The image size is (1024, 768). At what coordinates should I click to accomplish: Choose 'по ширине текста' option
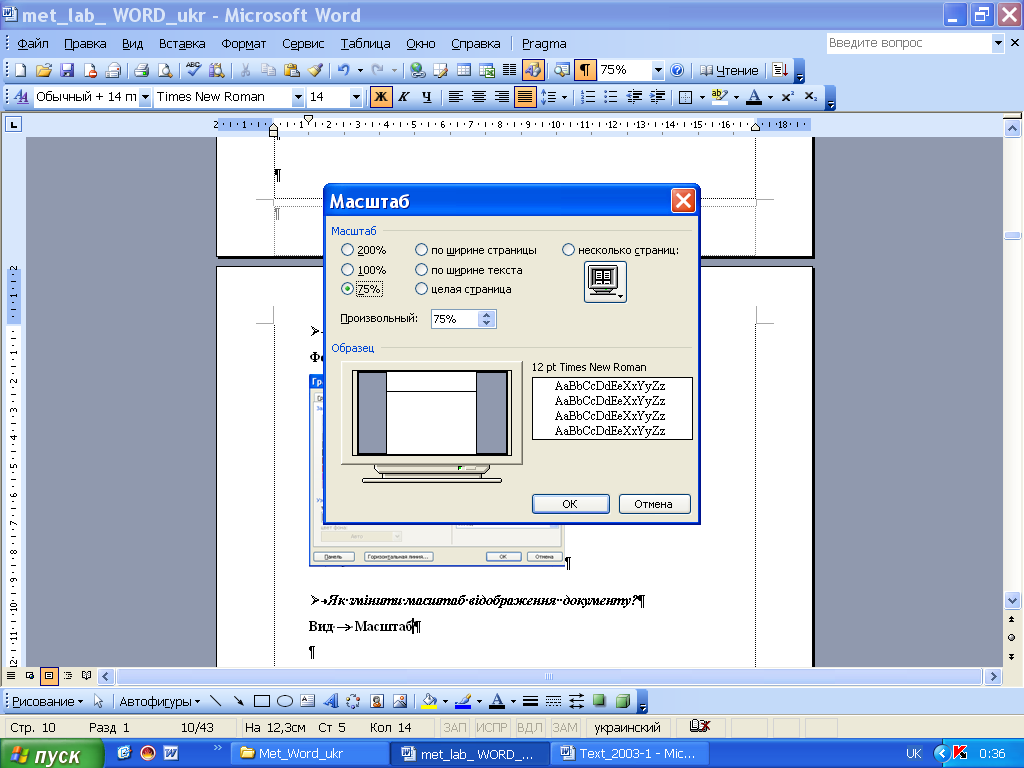[x=421, y=270]
